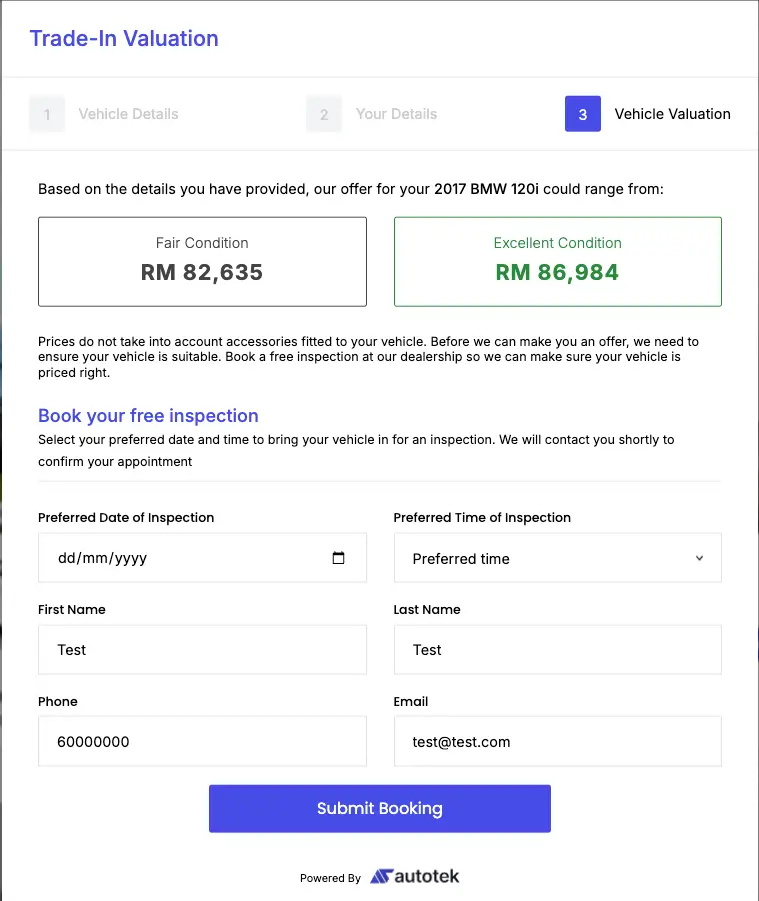This screenshot has width=759, height=901.
Task: Click into the Phone number field
Action: click(x=202, y=741)
